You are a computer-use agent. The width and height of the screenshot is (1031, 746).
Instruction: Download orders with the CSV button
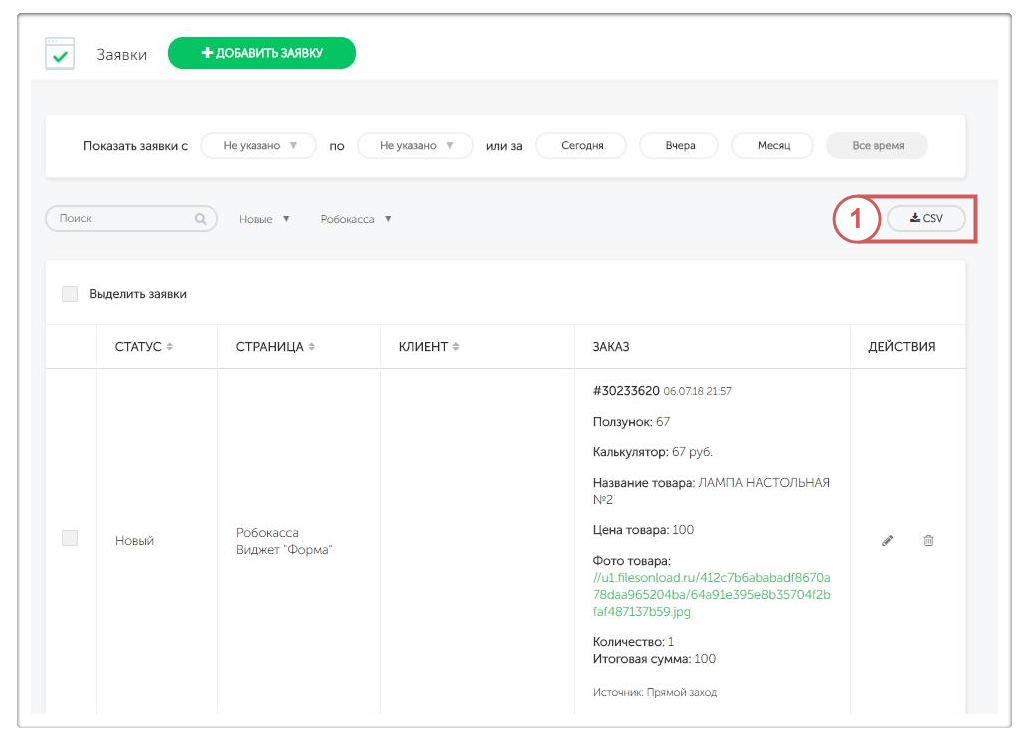(926, 219)
